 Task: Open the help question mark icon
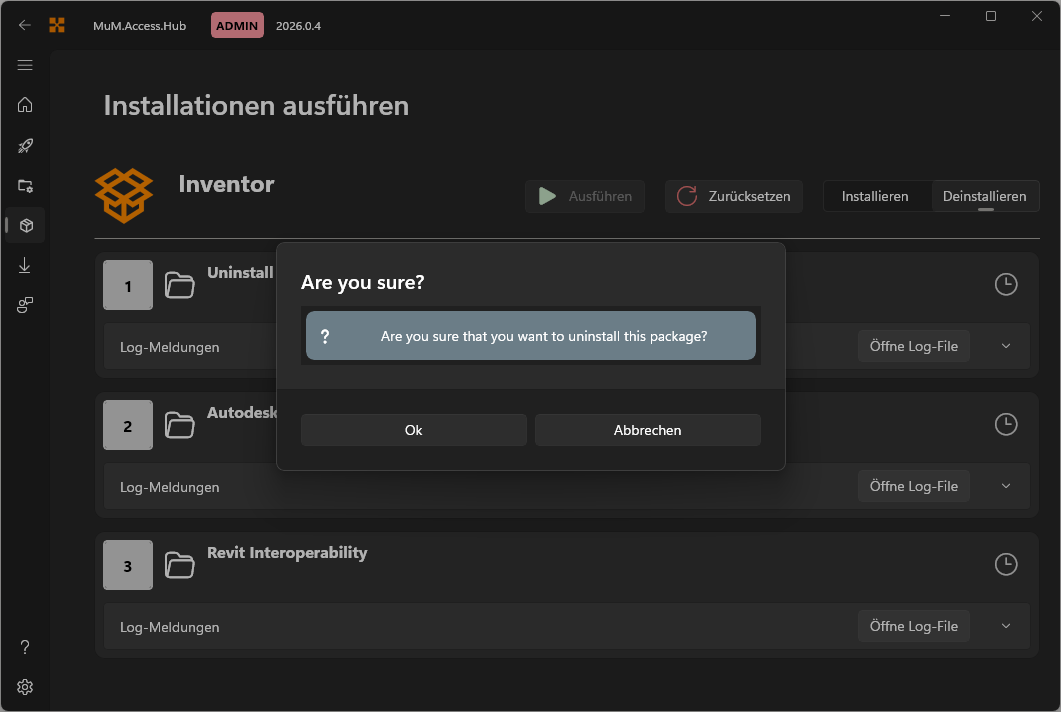(25, 647)
